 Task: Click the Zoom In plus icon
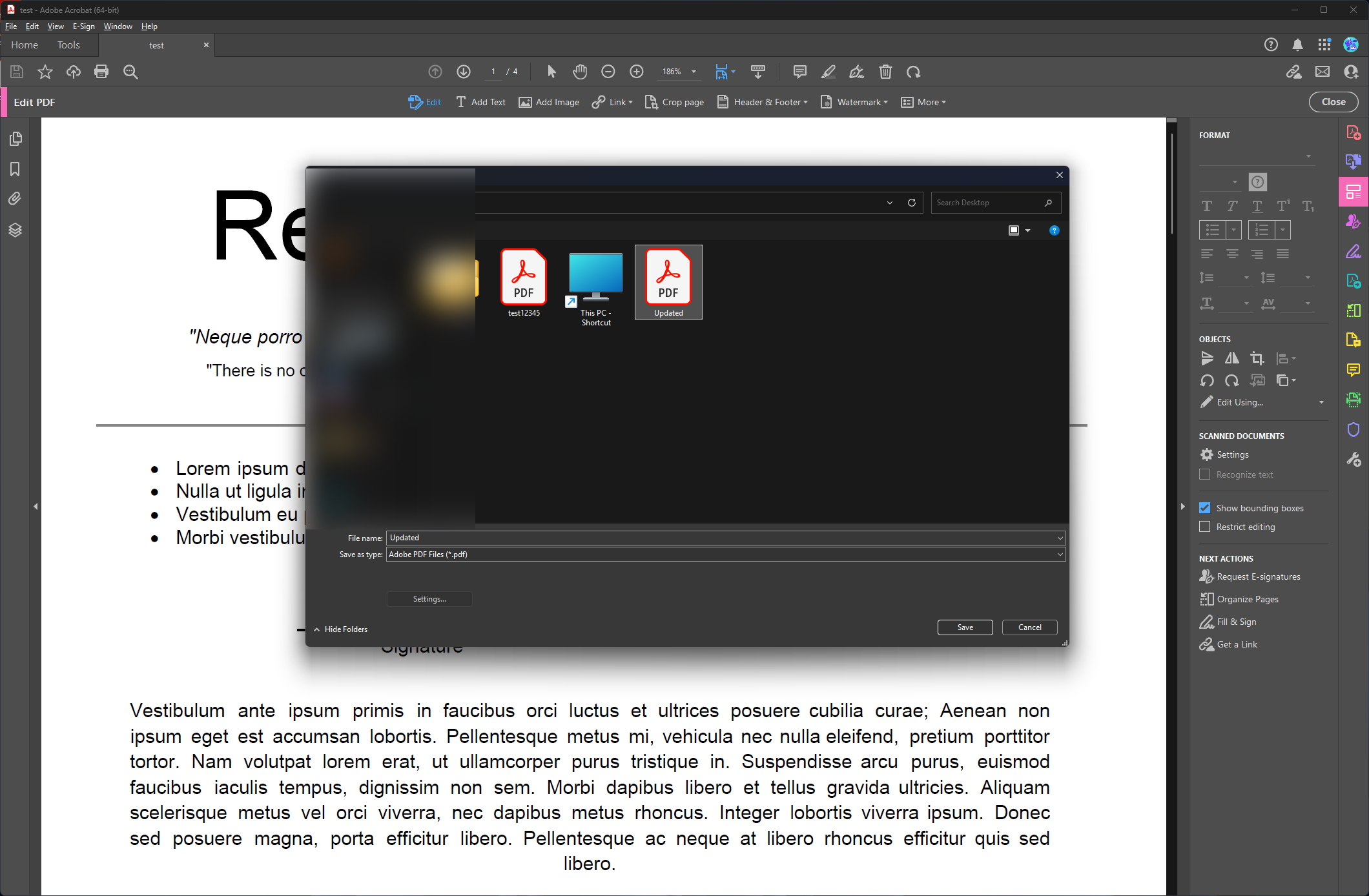pos(637,72)
